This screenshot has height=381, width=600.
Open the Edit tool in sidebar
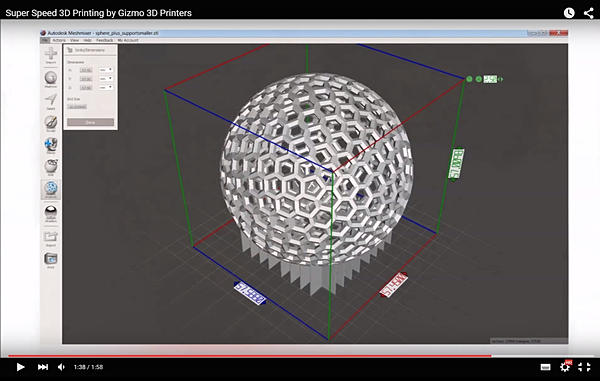[51, 167]
